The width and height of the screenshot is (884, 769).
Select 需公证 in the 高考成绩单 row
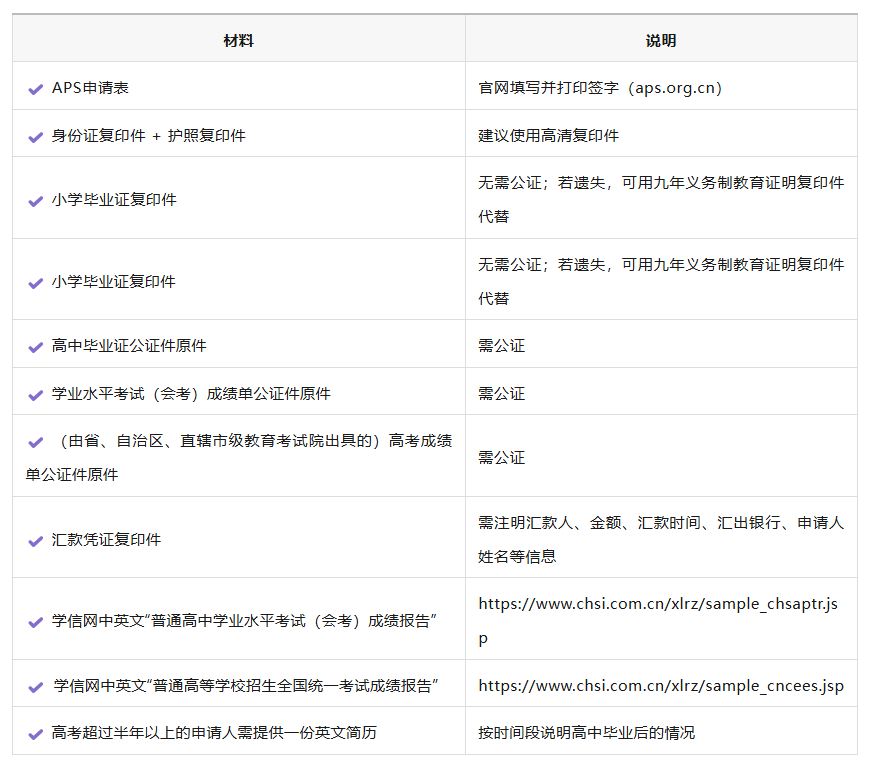[x=502, y=457]
